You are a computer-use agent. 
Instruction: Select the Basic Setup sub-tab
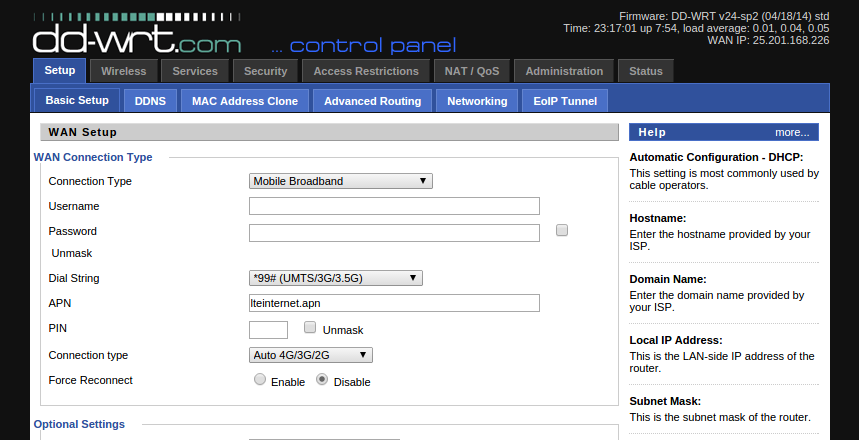point(77,100)
